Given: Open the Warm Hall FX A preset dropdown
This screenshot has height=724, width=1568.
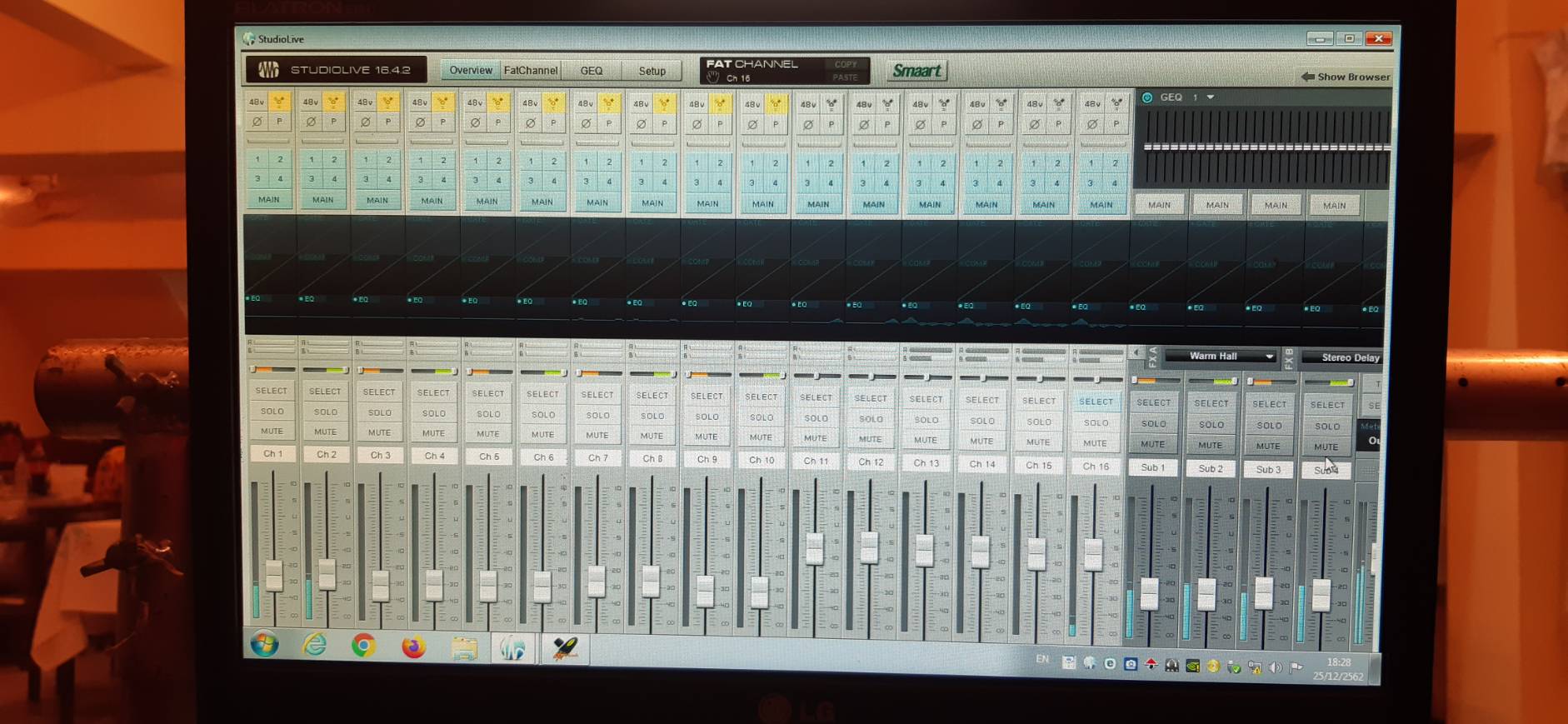Looking at the screenshot, I should tap(1221, 356).
